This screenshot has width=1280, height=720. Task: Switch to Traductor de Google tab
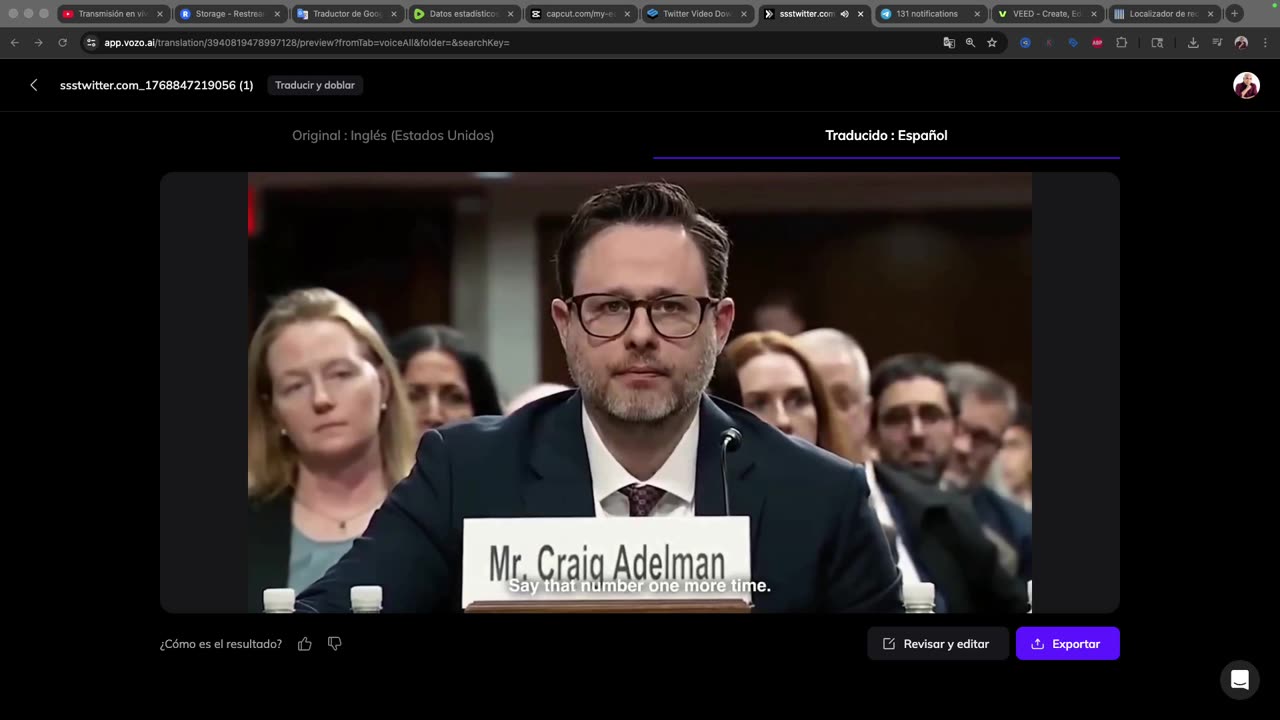(346, 14)
